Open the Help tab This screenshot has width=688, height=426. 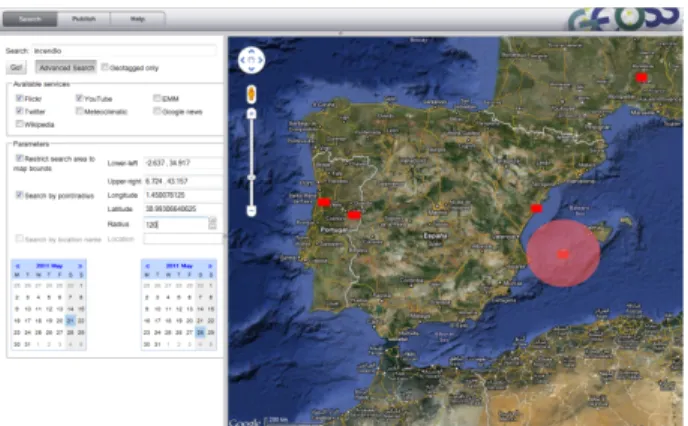138,19
